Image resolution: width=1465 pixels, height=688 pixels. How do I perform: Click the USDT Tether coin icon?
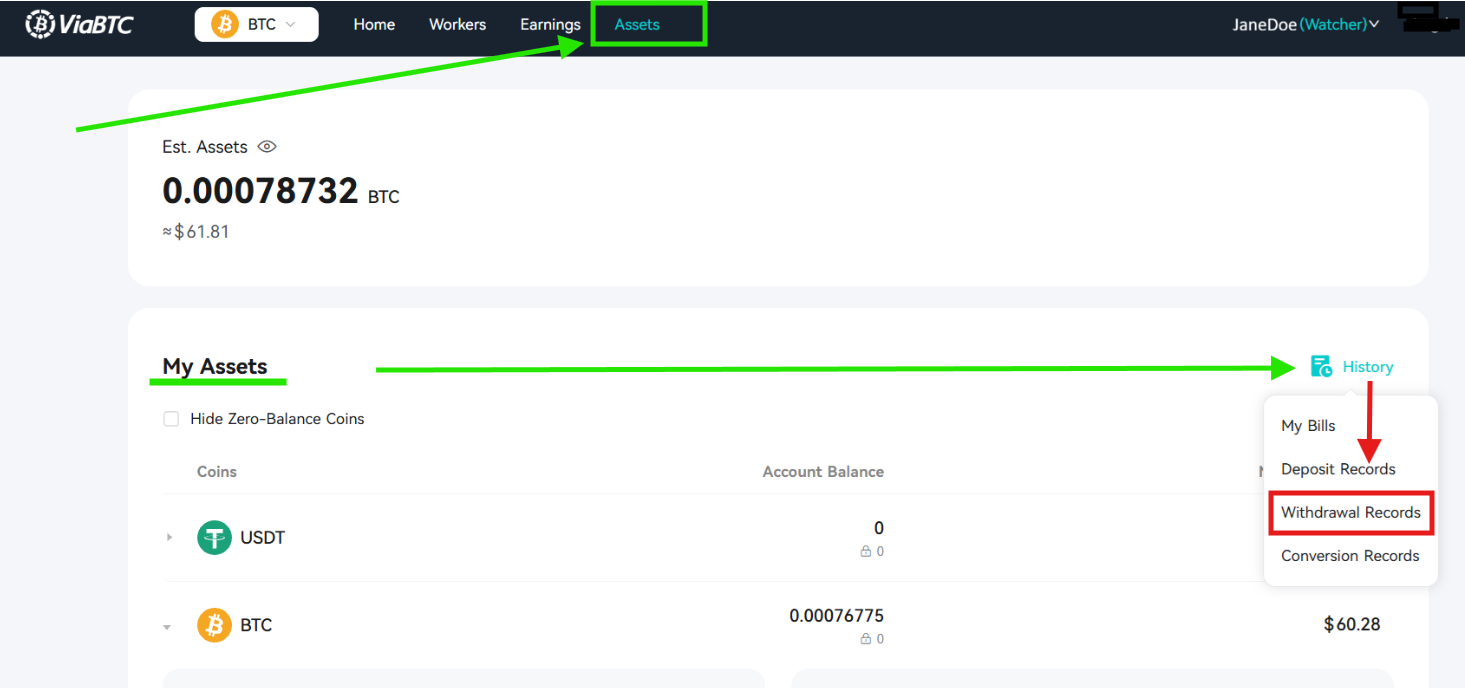tap(214, 538)
